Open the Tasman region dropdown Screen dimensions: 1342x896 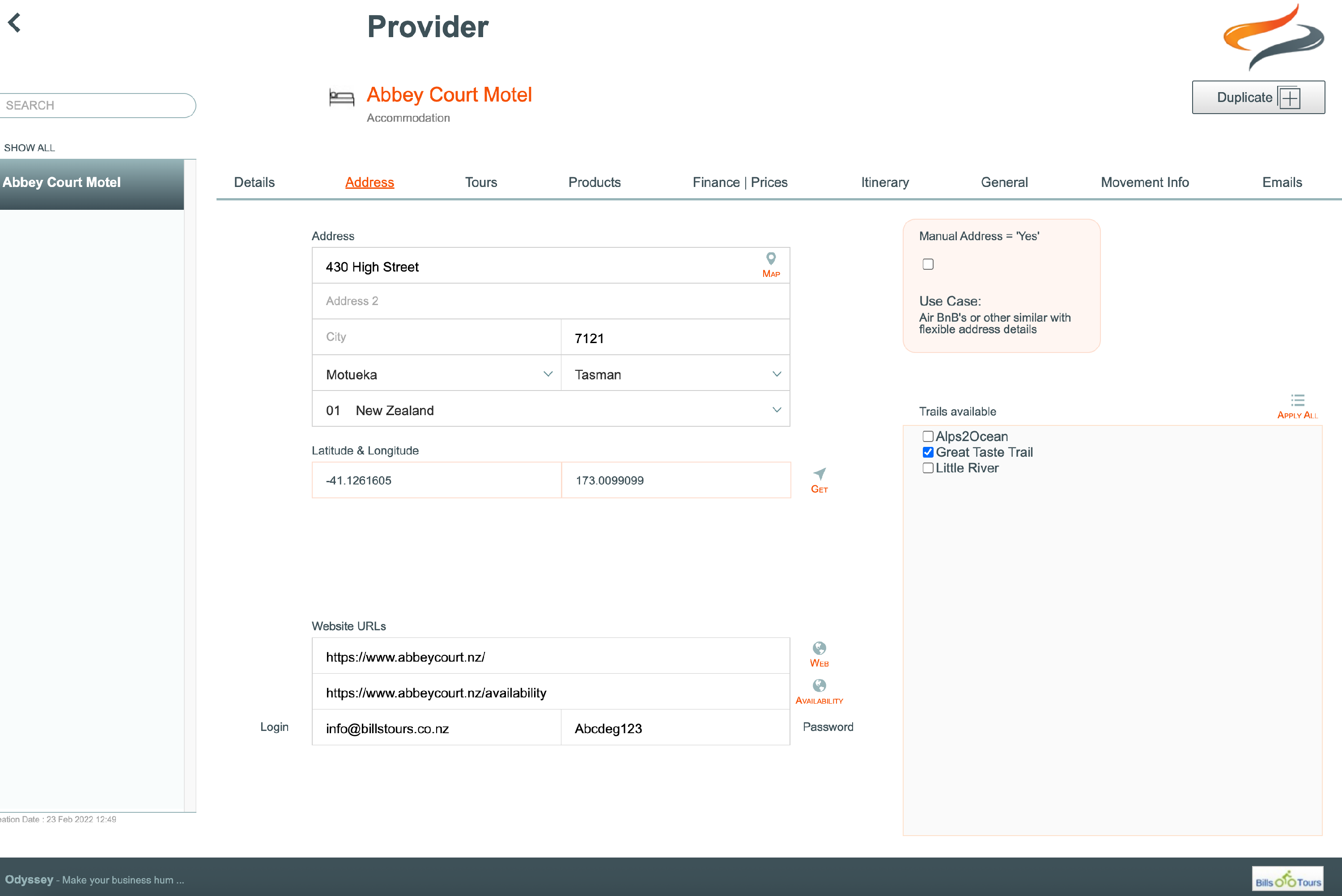click(776, 374)
